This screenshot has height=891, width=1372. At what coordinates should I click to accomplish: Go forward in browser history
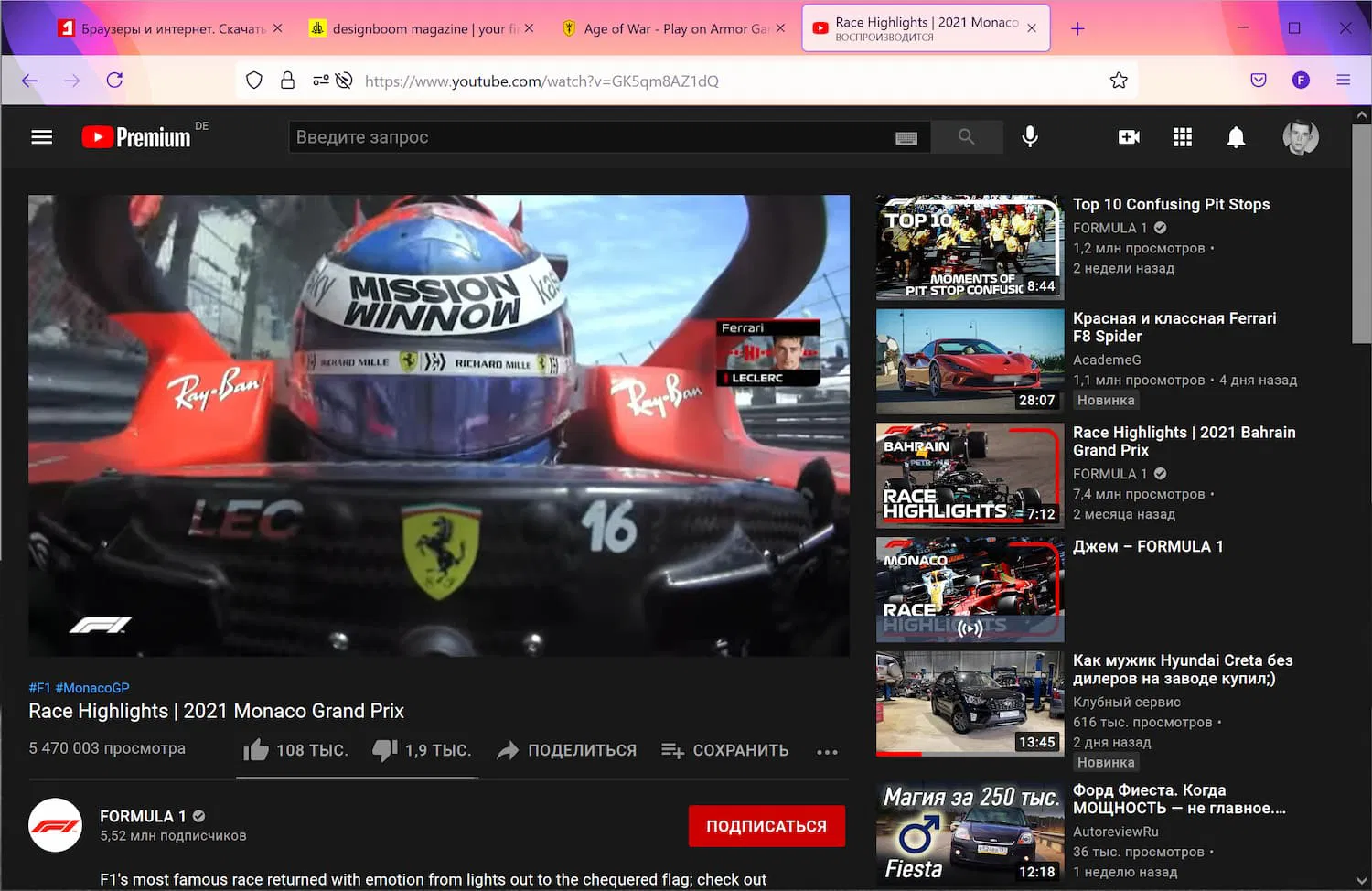pyautogui.click(x=72, y=81)
